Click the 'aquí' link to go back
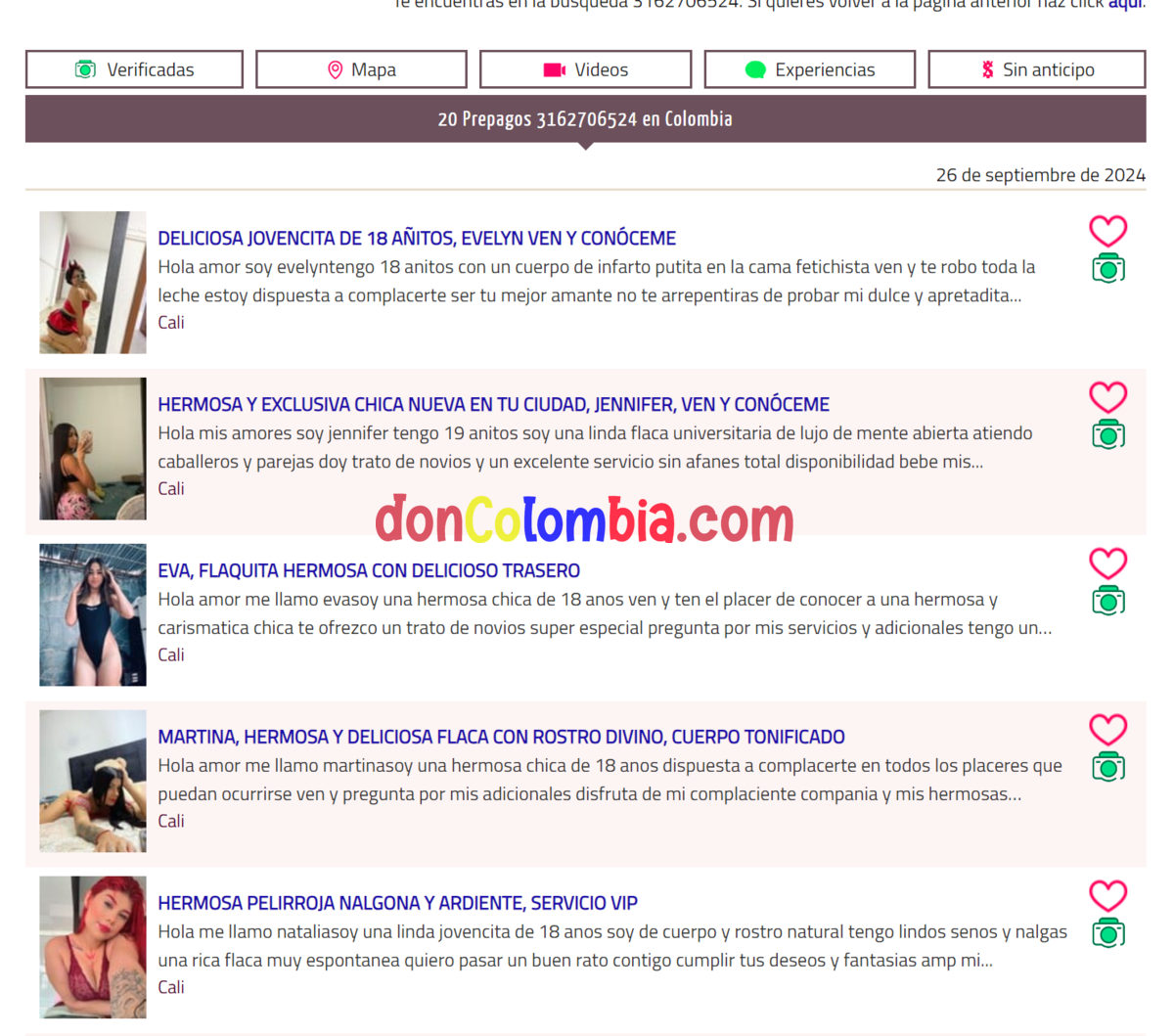This screenshot has width=1174, height=1036. [x=1124, y=4]
